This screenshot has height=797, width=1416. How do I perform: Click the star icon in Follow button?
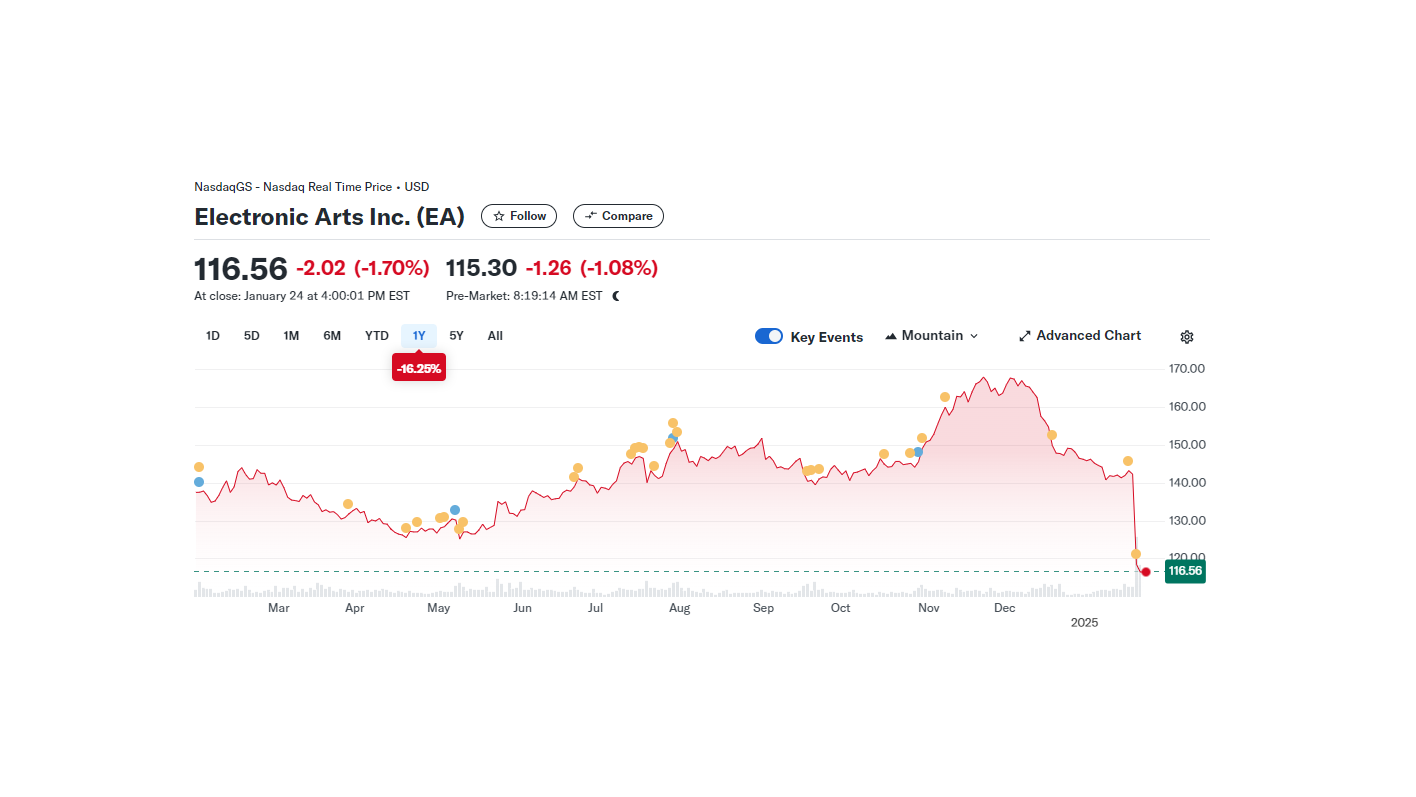pyautogui.click(x=499, y=216)
